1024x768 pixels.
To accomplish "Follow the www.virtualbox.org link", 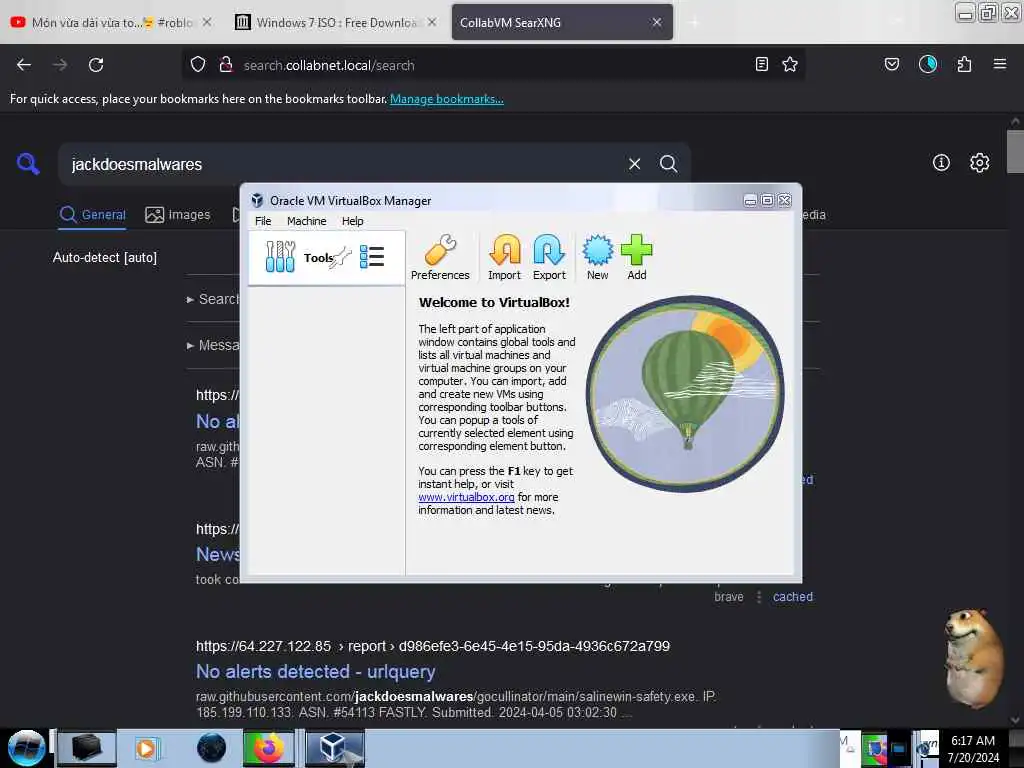I will [x=466, y=497].
